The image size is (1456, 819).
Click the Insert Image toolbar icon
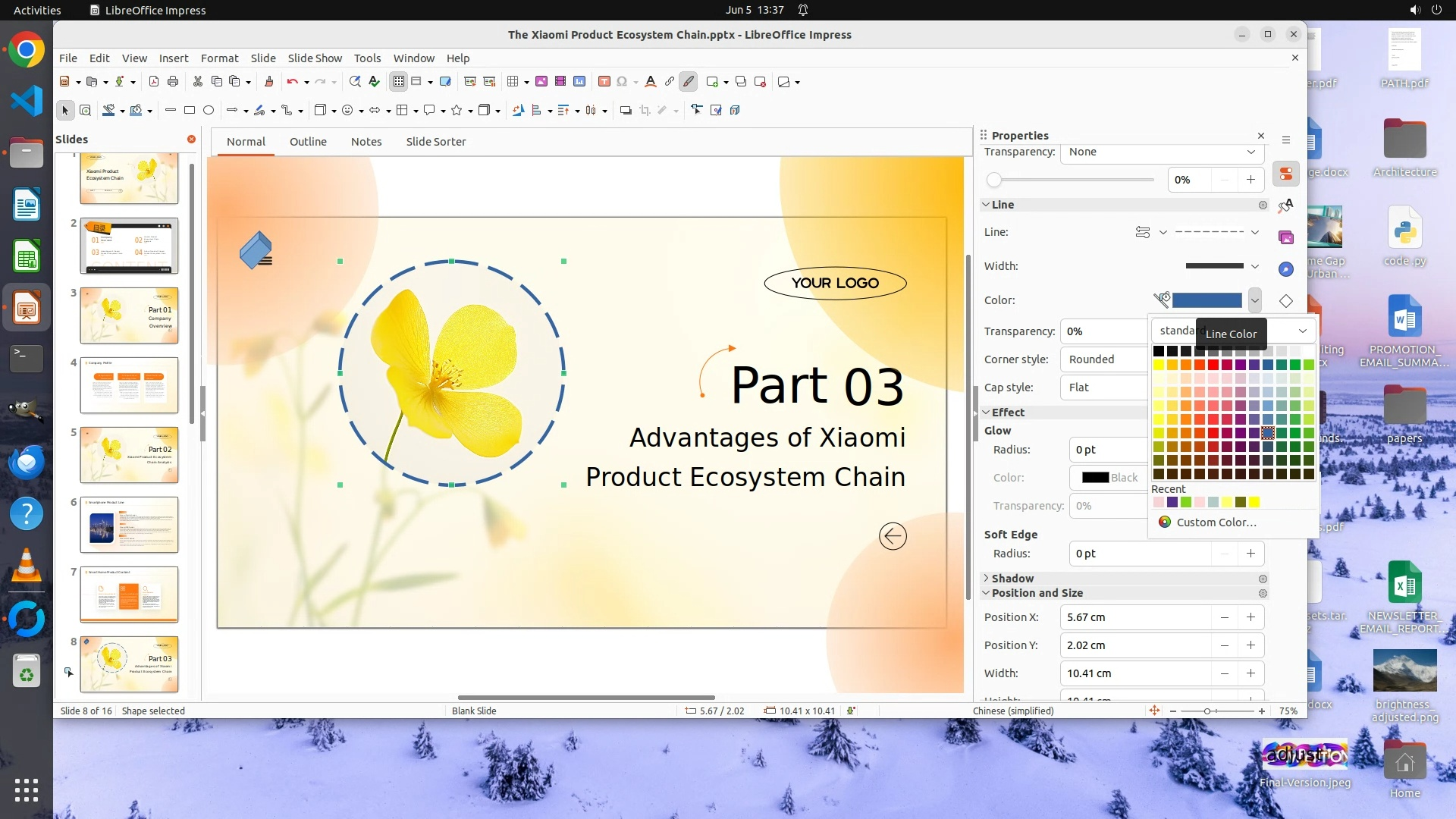click(x=541, y=82)
